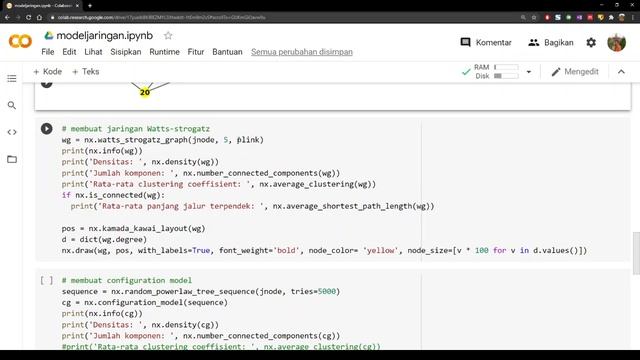
Task: Open the code snippets sidebar icon
Action: tap(12, 132)
